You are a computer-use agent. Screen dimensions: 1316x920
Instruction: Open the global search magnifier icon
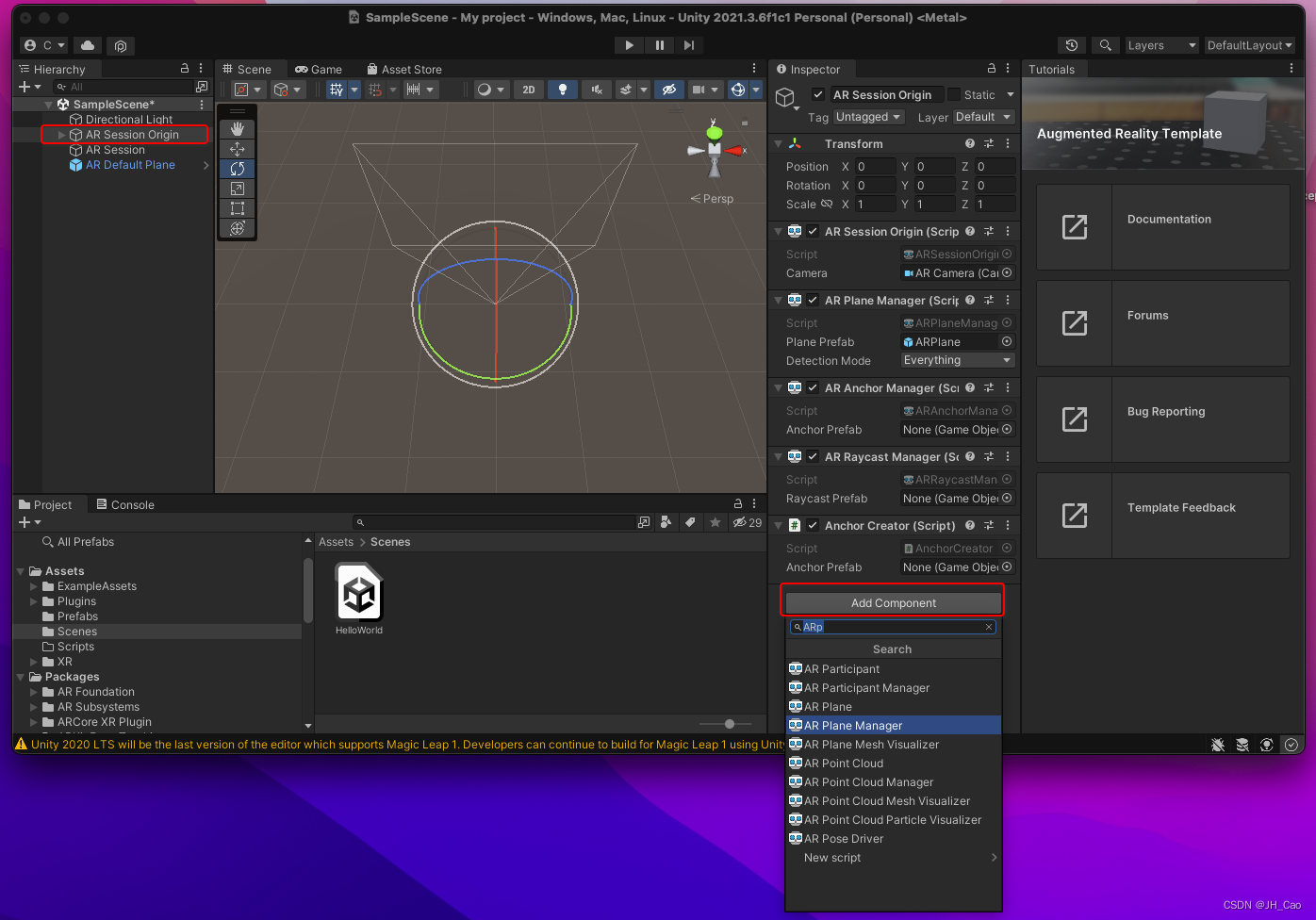pos(1106,45)
